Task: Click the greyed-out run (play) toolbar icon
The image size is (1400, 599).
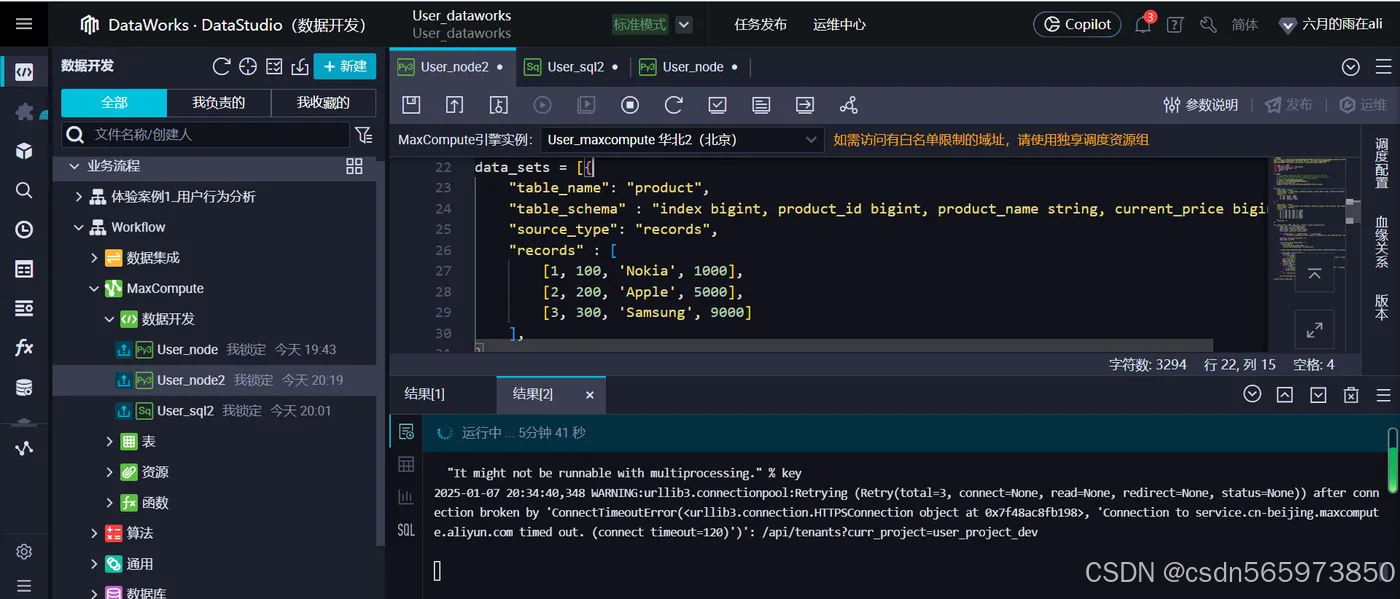Action: click(542, 105)
